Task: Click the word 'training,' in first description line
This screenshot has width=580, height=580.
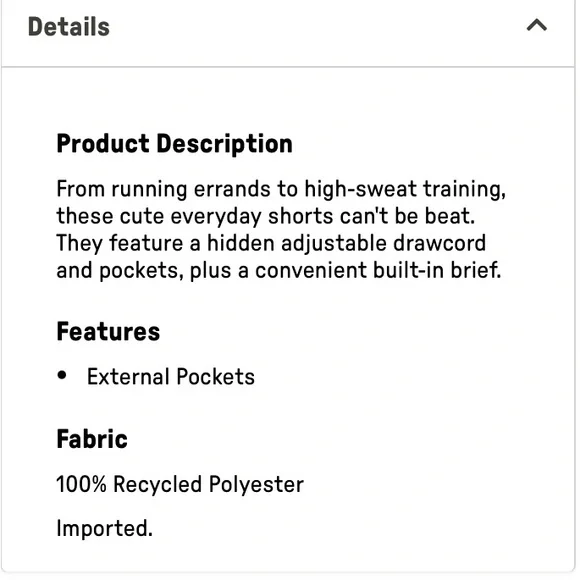Action: [x=465, y=189]
